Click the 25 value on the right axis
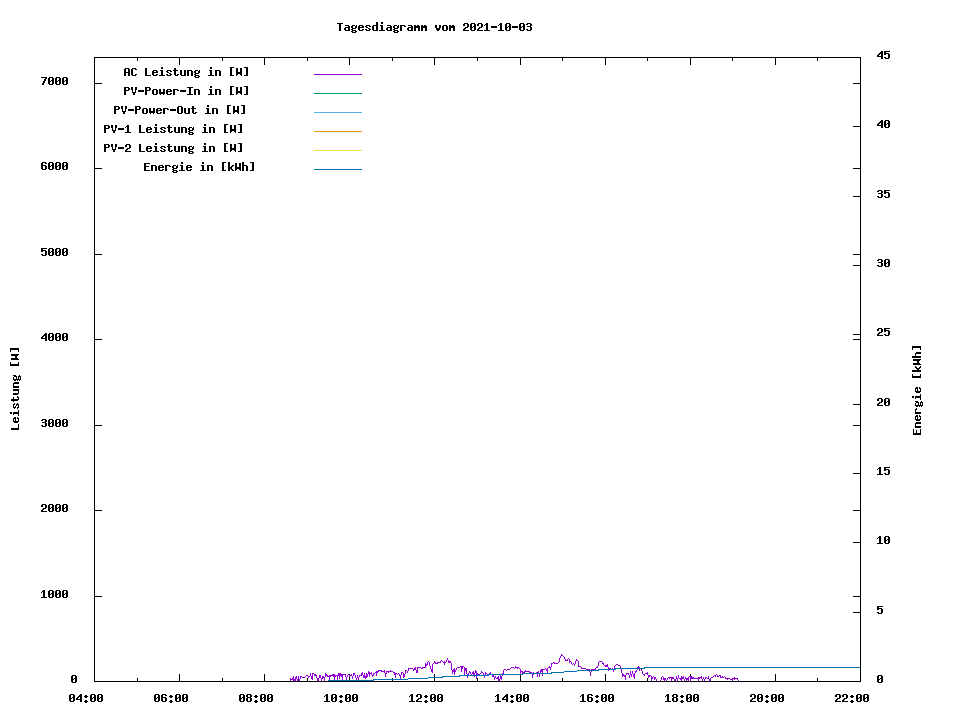Screen dimensions: 960x720 [x=883, y=332]
